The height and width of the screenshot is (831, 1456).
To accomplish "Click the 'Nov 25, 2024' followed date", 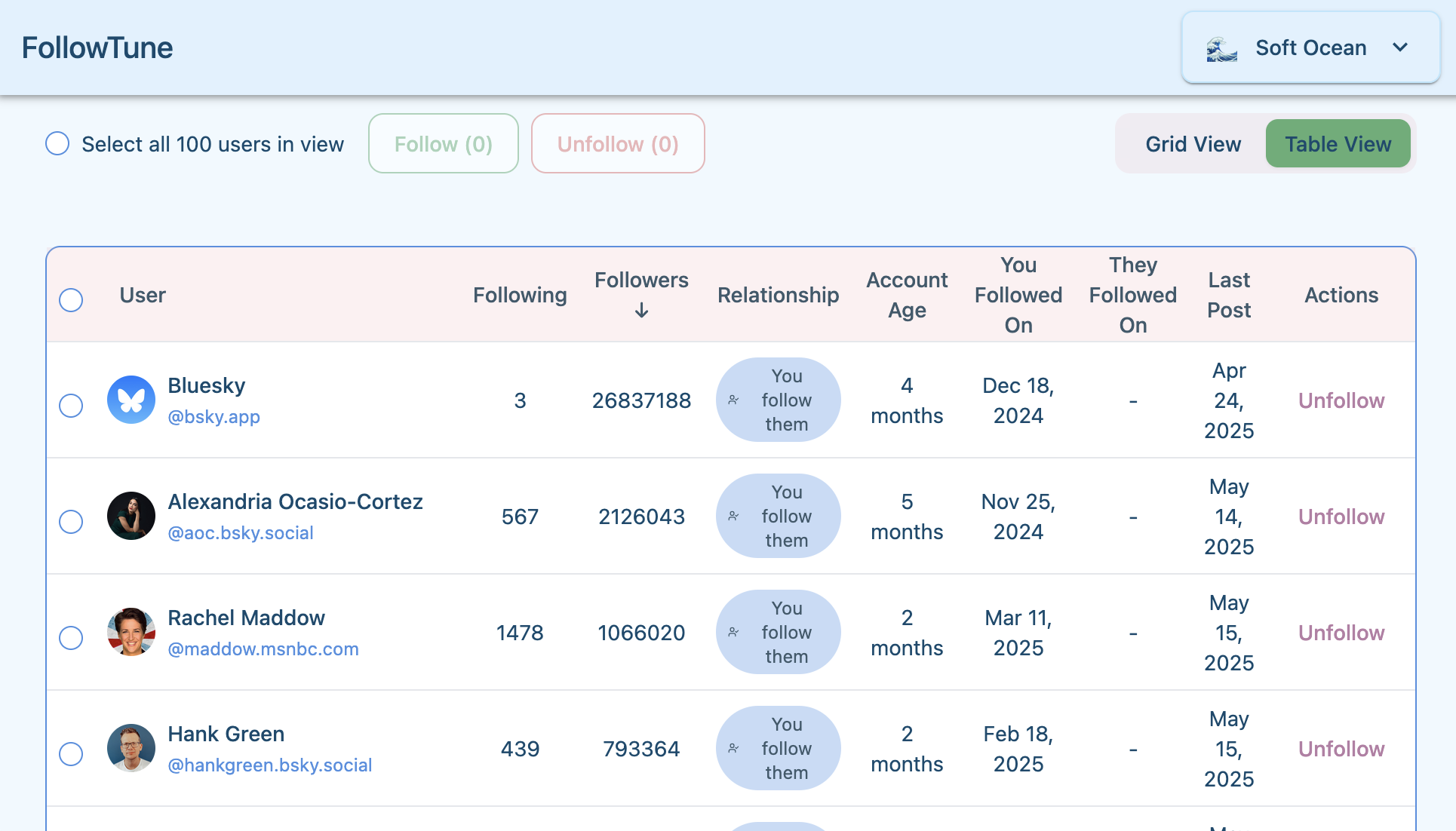I will tap(1018, 517).
